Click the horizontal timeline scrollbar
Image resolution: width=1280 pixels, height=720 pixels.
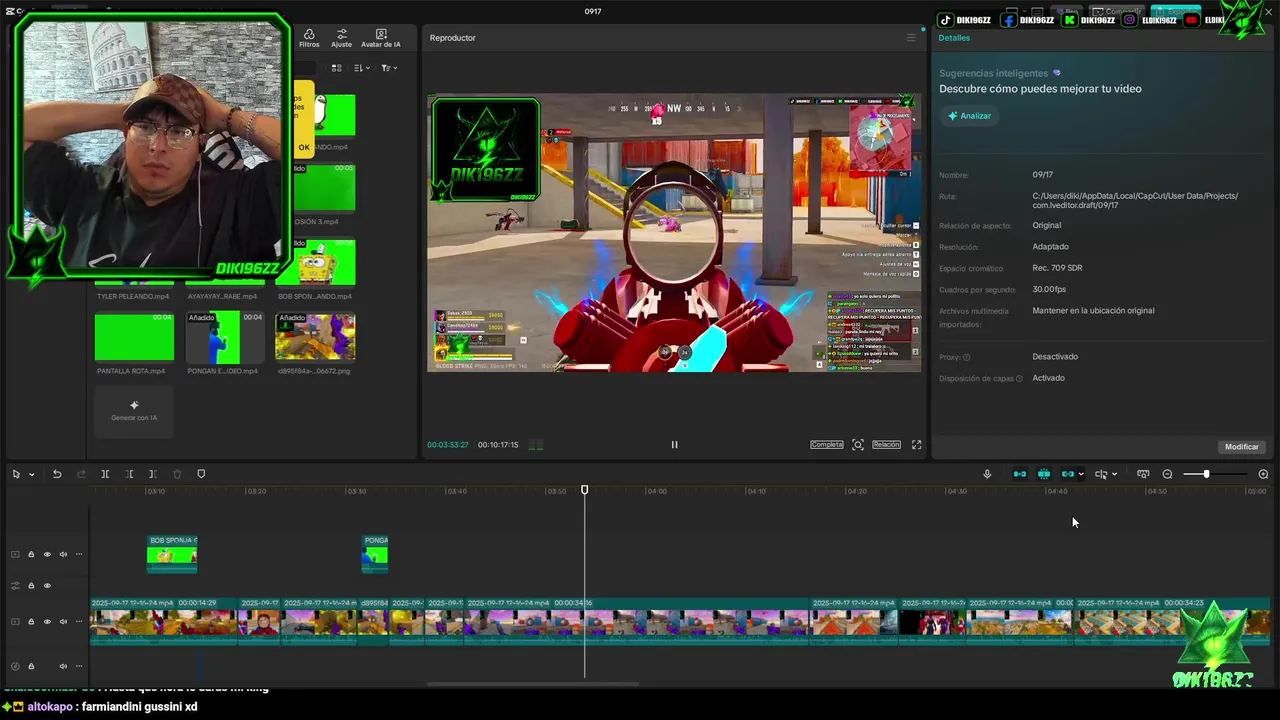(533, 684)
